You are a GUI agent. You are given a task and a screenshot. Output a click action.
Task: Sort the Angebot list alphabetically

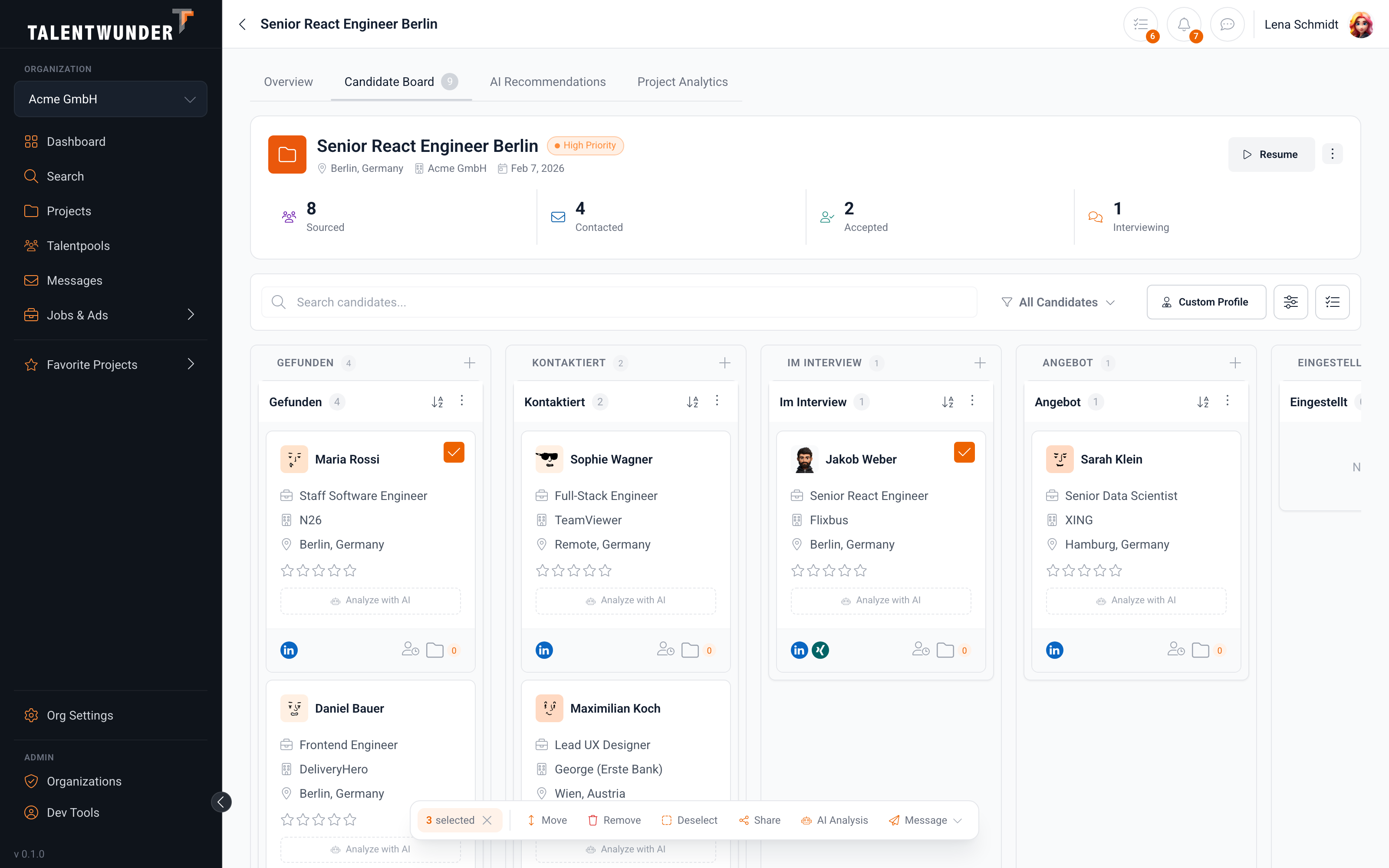(1203, 402)
